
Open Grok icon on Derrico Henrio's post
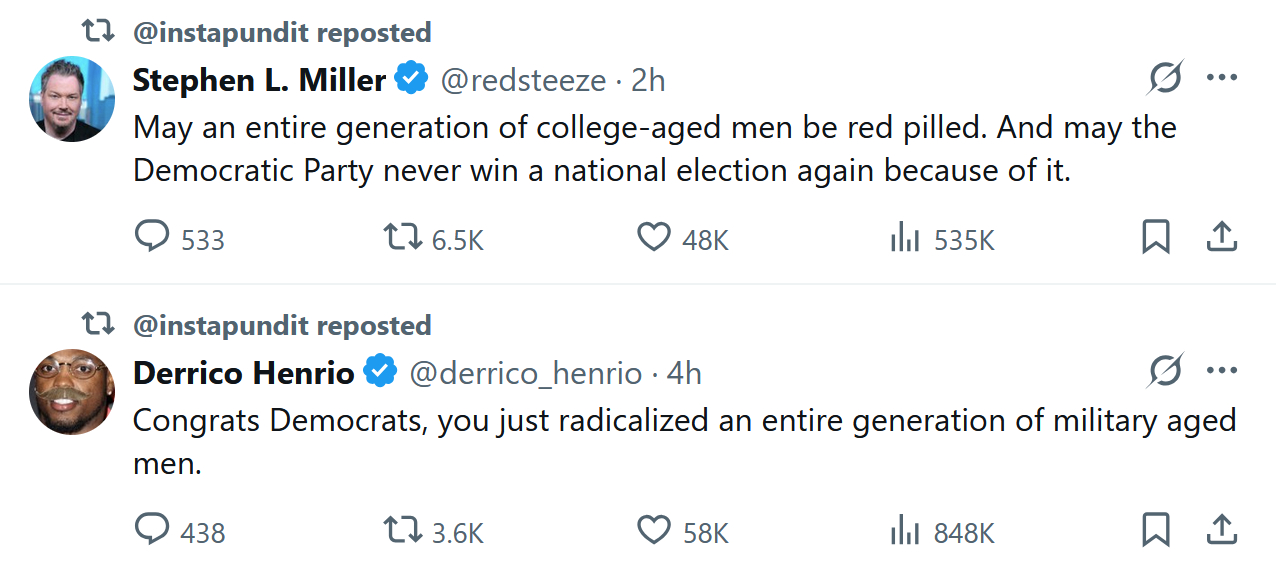tap(1165, 371)
